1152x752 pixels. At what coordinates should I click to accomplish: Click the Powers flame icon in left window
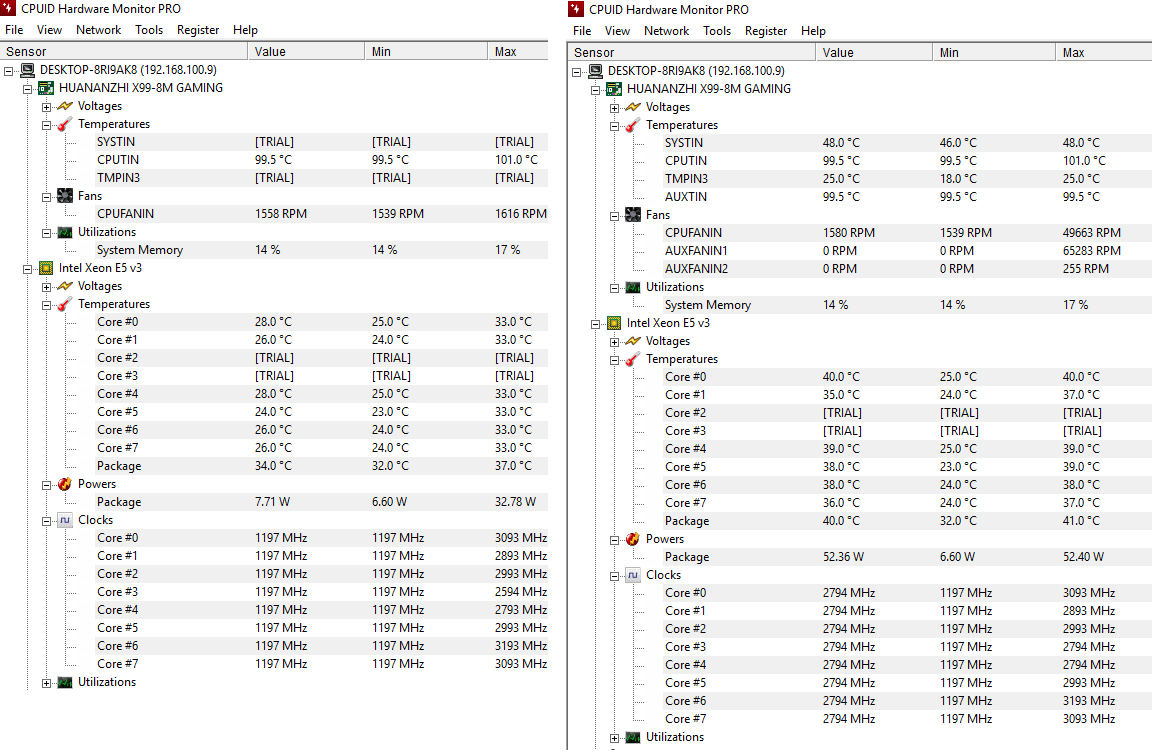(x=65, y=484)
